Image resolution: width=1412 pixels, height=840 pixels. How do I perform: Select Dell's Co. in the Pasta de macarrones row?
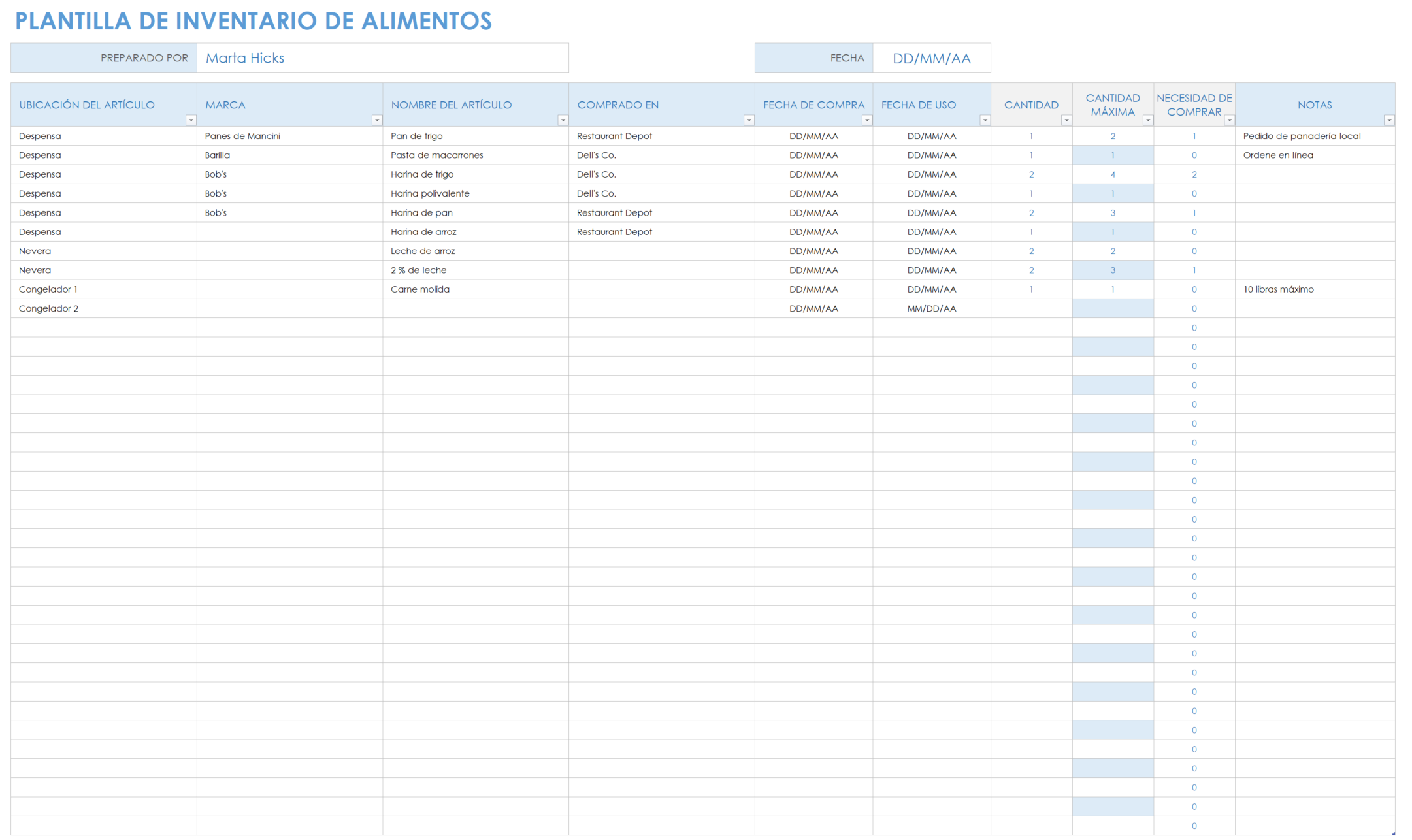click(662, 155)
